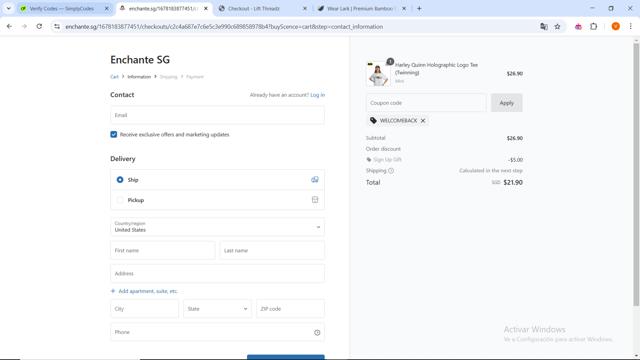The image size is (640, 360).
Task: Go back to the previous page
Action: coord(9,27)
